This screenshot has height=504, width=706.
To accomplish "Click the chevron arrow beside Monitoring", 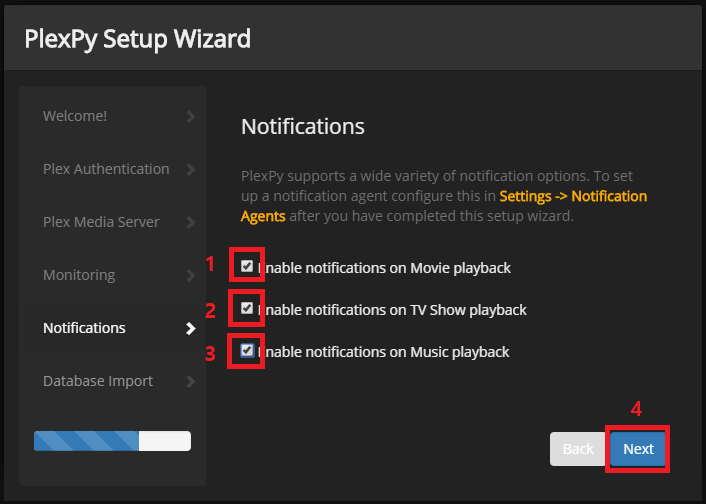I will [191, 276].
